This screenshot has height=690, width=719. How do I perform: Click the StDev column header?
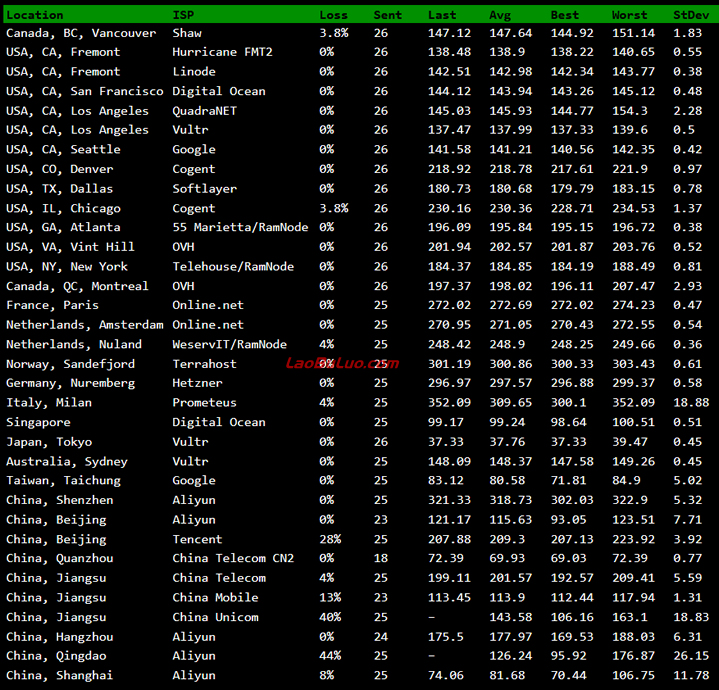click(691, 15)
